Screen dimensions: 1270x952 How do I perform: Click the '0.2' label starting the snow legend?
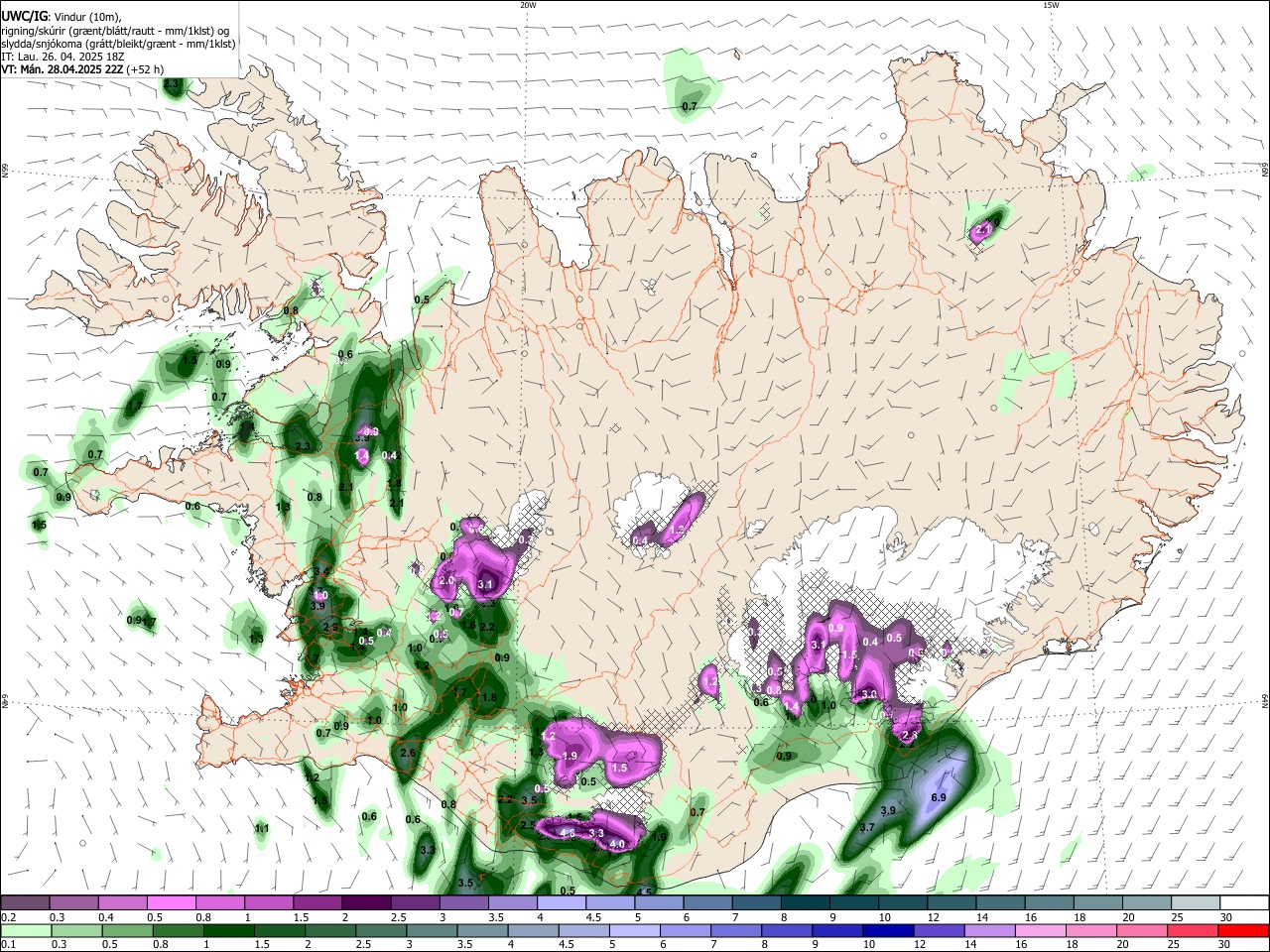tap(8, 917)
